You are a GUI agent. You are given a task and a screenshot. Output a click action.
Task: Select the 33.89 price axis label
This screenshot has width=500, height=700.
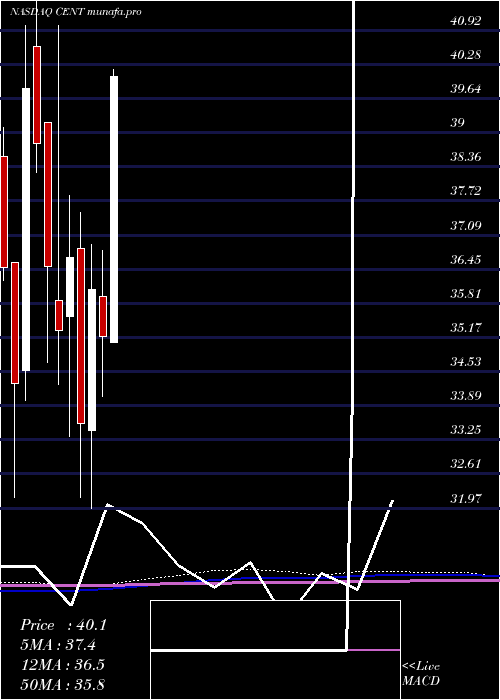tap(466, 395)
